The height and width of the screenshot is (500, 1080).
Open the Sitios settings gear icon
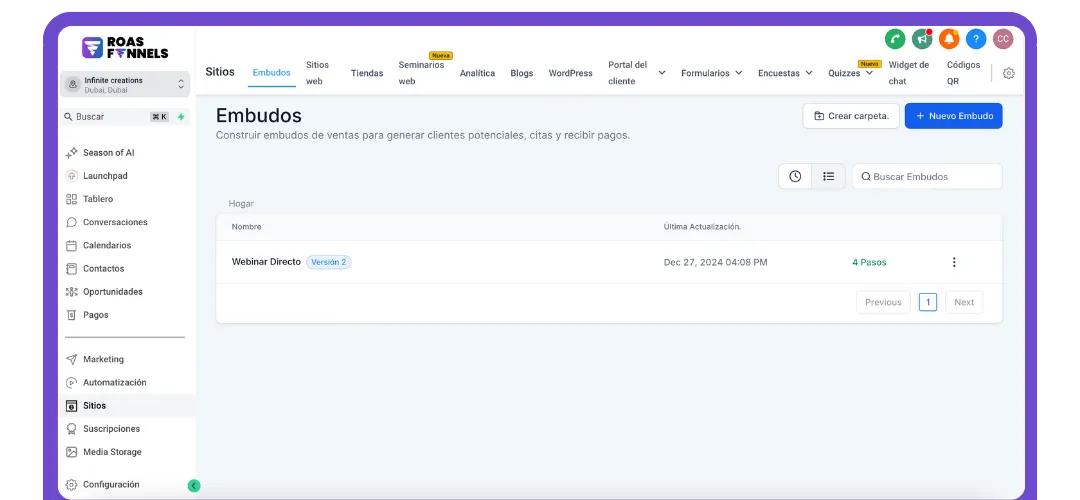[x=1008, y=73]
